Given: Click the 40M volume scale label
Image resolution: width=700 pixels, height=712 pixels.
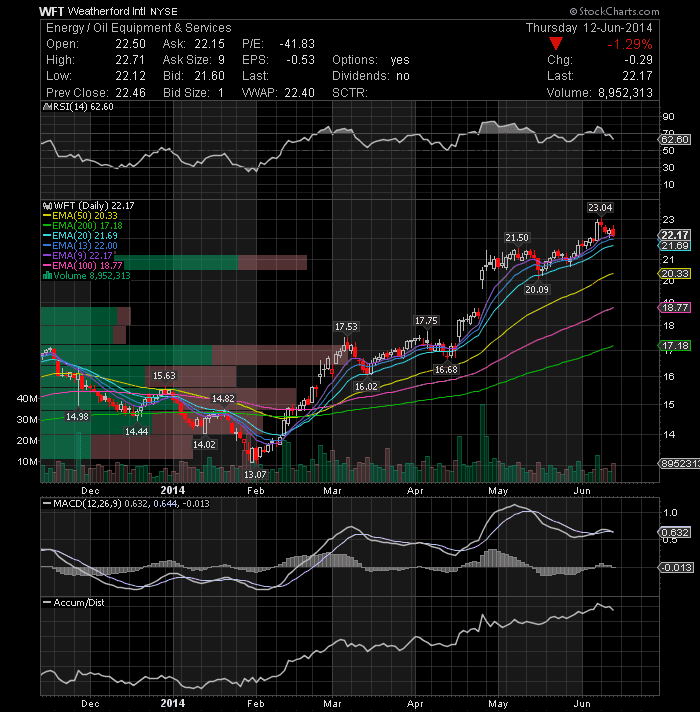Looking at the screenshot, I should [x=27, y=399].
